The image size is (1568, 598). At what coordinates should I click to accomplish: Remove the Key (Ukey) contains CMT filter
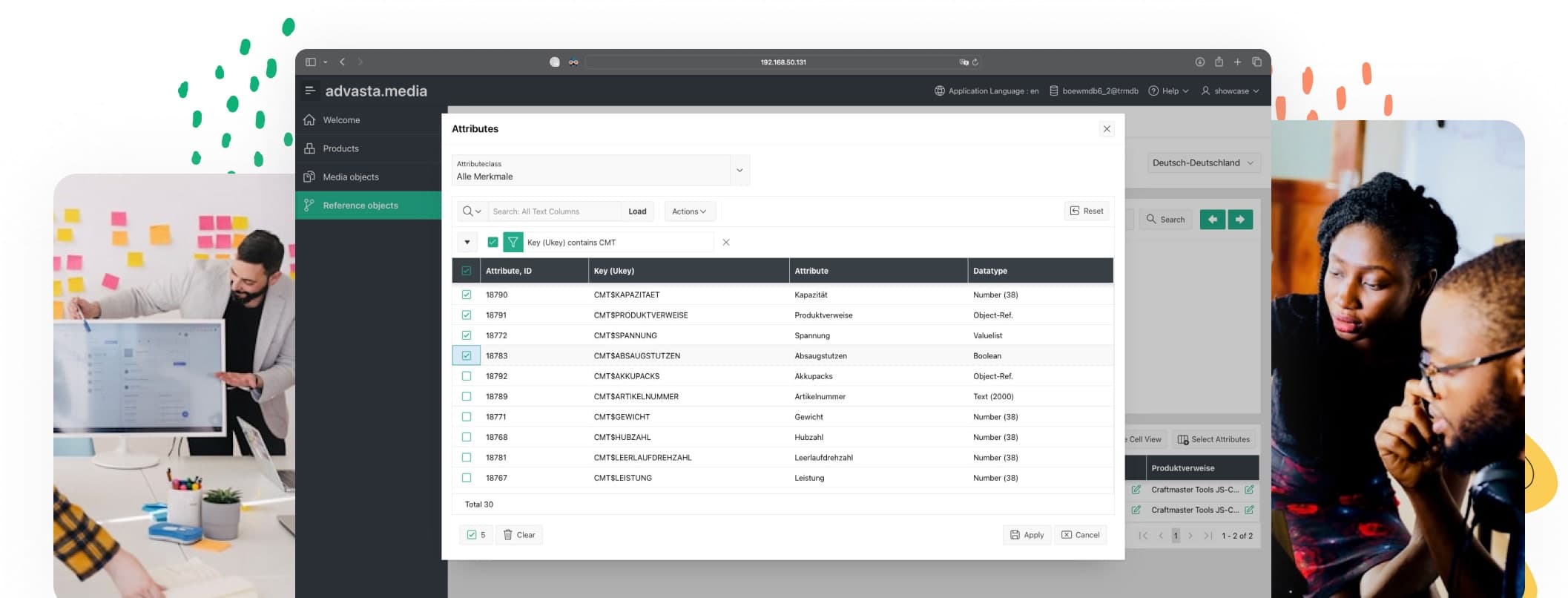[726, 242]
